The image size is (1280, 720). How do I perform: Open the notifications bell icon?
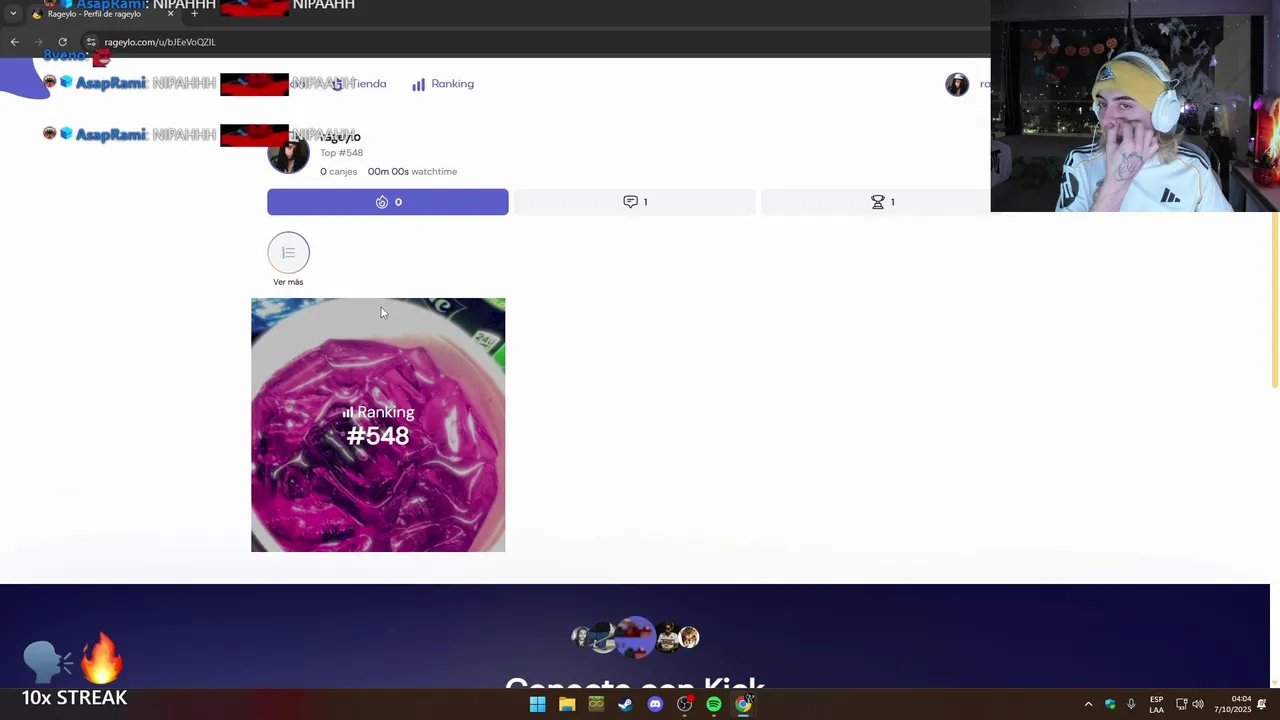point(1262,704)
